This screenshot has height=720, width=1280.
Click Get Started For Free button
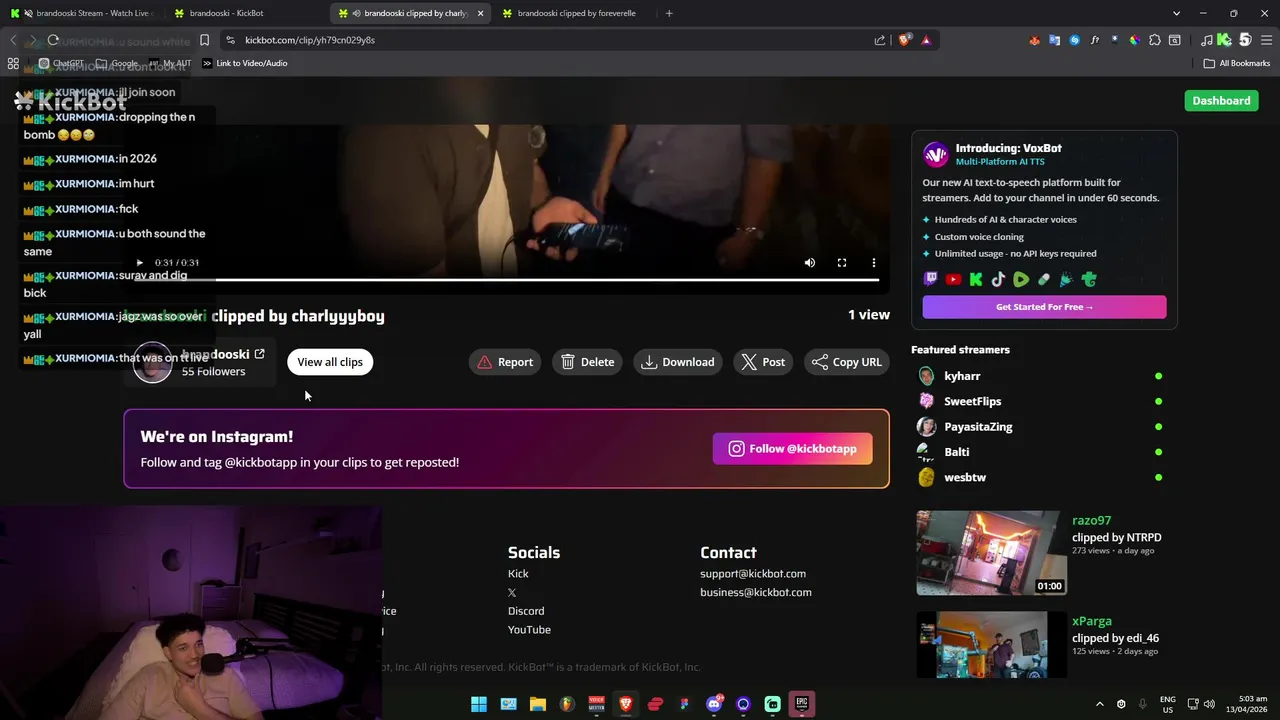1044,307
